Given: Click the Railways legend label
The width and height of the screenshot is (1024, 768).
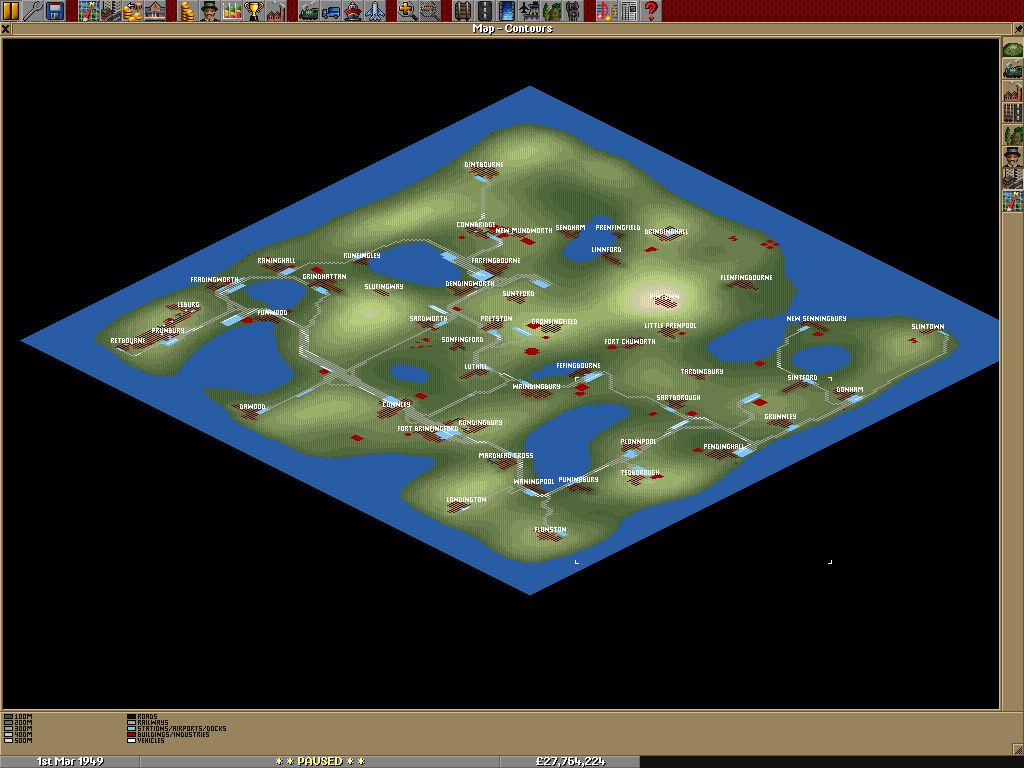Looking at the screenshot, I should click(153, 723).
